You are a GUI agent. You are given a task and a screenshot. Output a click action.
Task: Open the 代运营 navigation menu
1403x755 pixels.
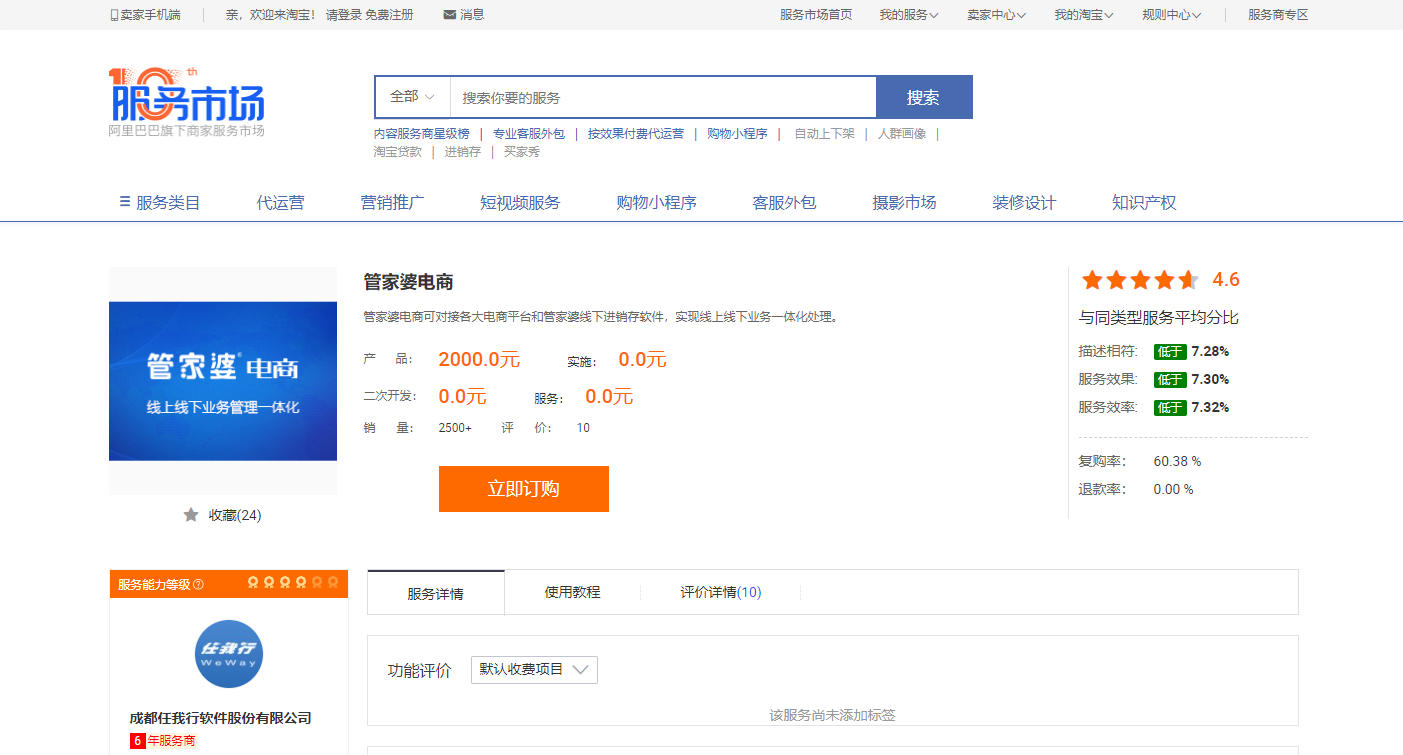pos(280,203)
